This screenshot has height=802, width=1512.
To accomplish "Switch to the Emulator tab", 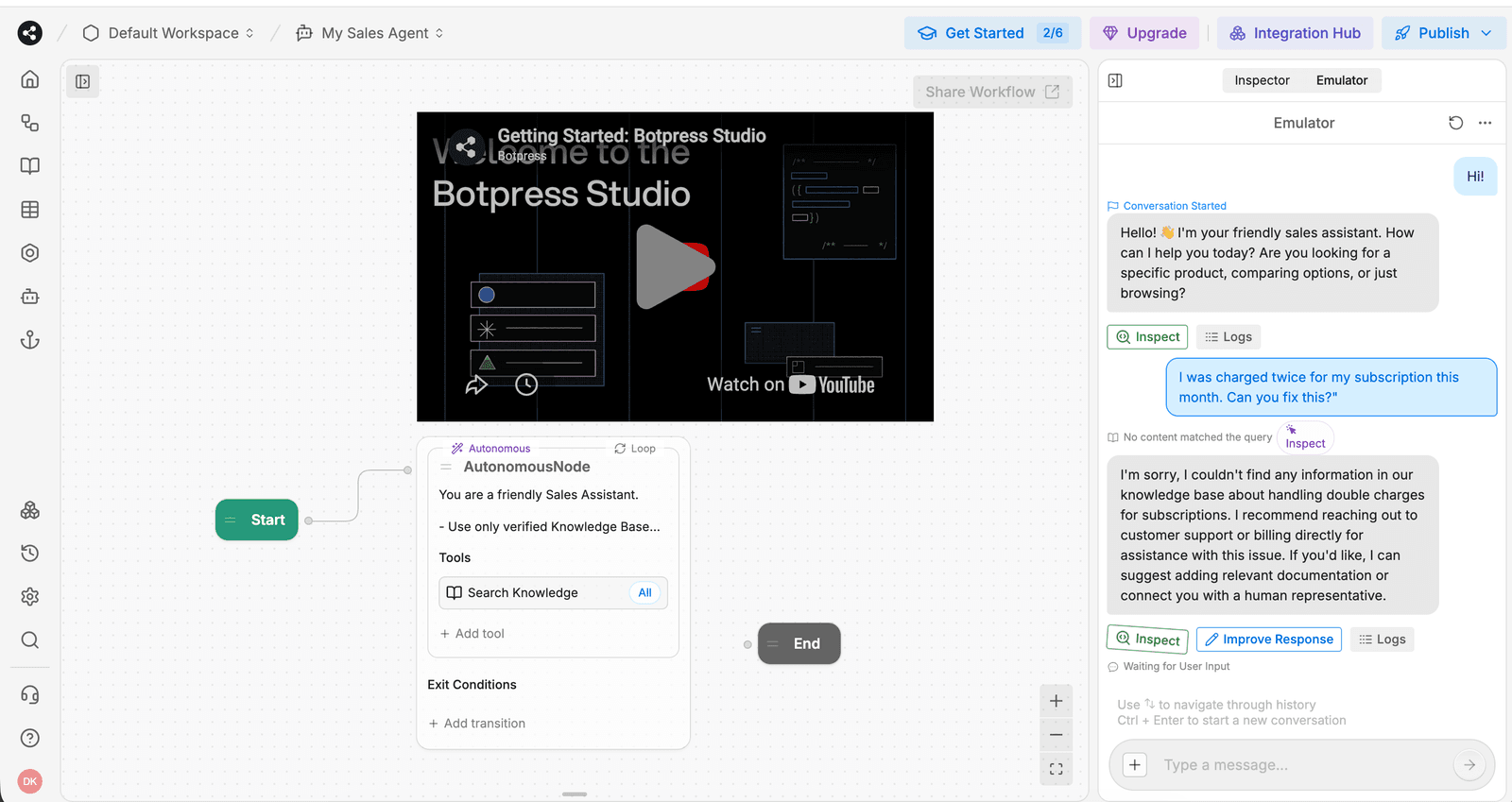I will point(1342,80).
